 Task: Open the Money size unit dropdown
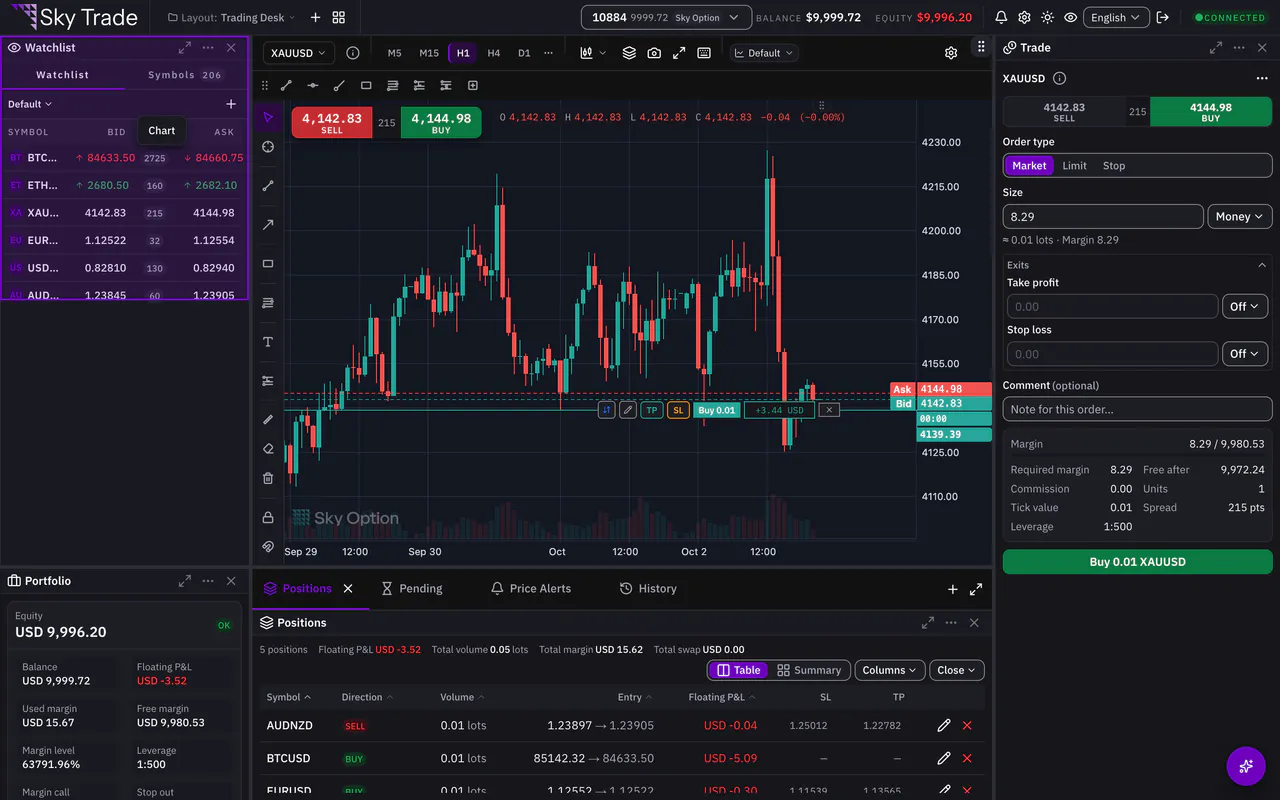click(x=1240, y=217)
